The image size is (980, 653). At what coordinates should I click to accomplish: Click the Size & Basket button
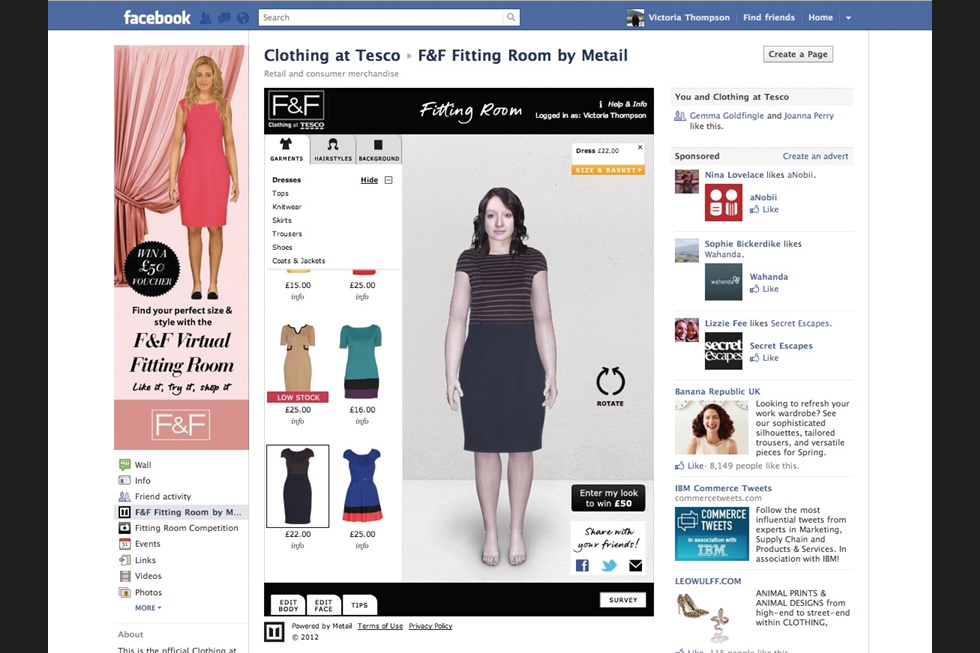click(608, 170)
